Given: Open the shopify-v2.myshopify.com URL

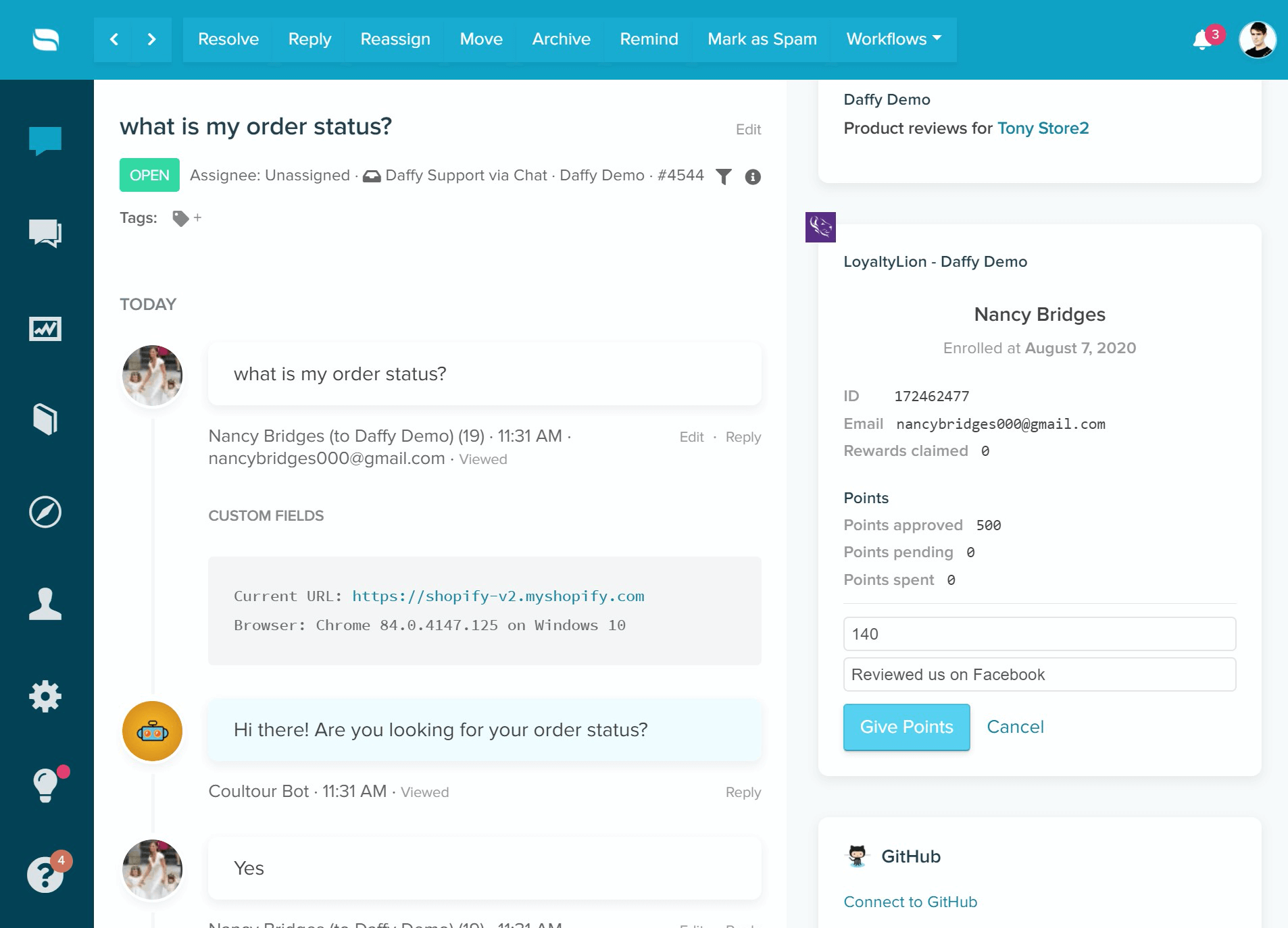Looking at the screenshot, I should pyautogui.click(x=498, y=596).
